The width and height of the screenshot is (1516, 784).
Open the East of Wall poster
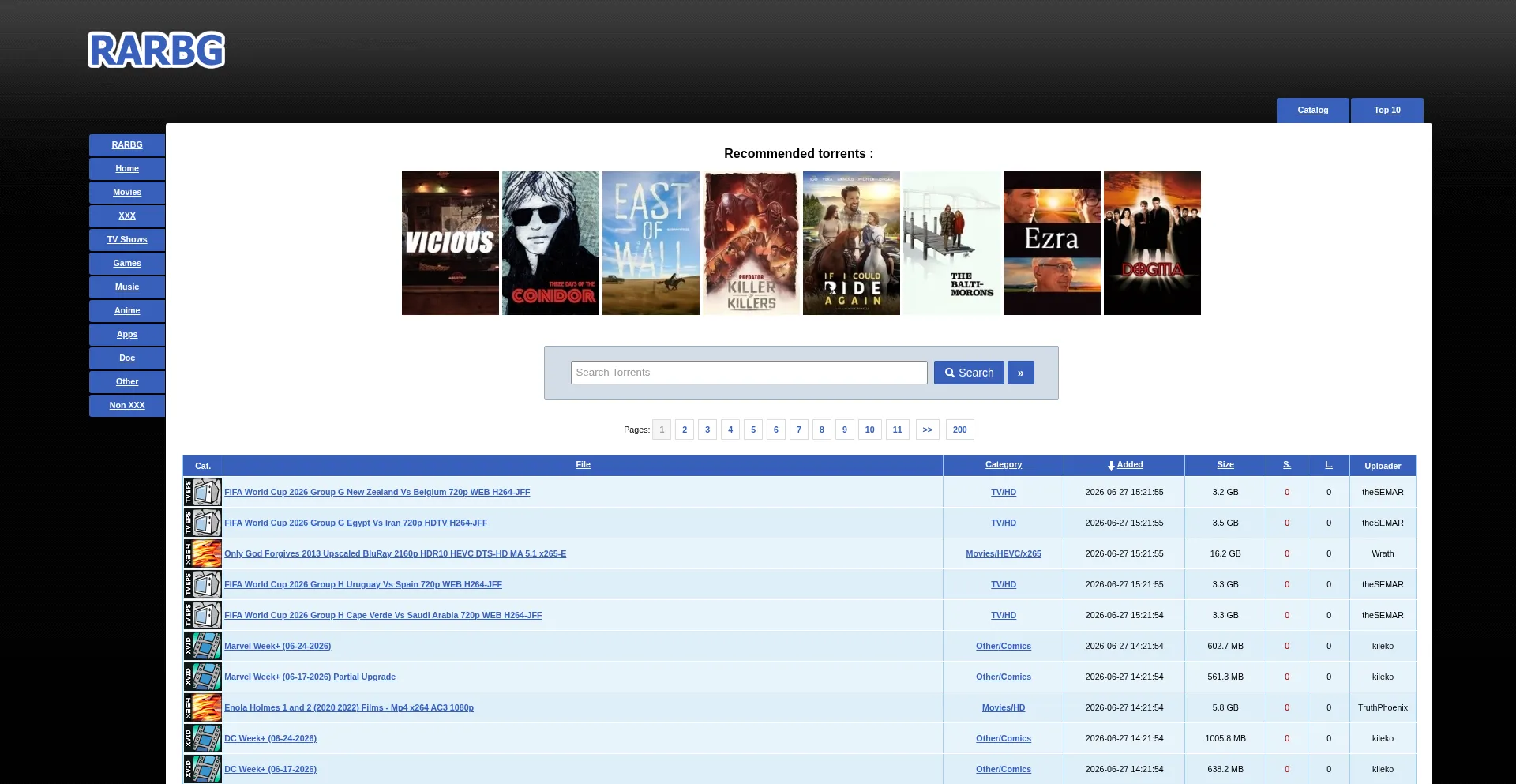click(651, 243)
